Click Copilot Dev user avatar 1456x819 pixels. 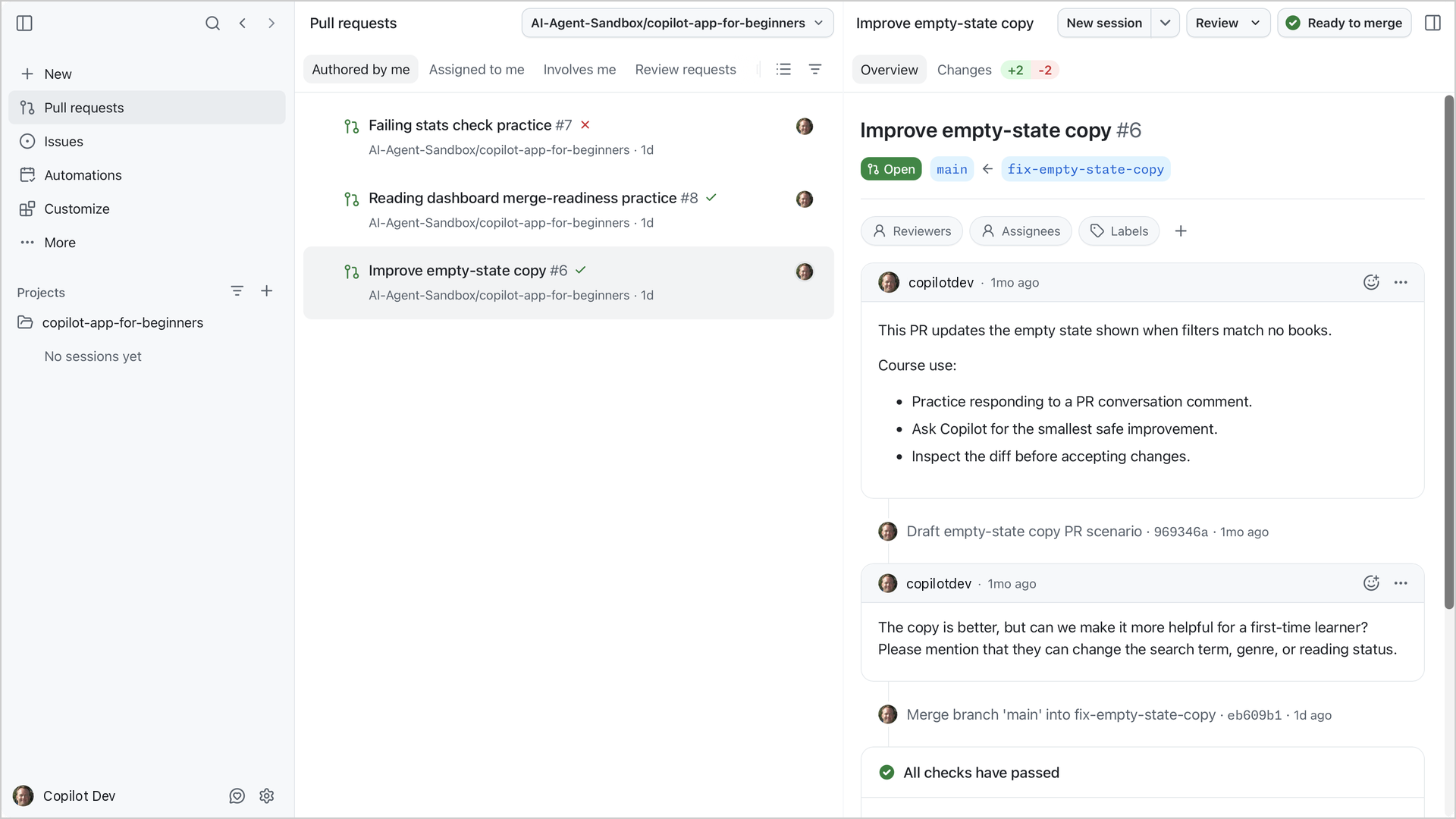[x=24, y=796]
